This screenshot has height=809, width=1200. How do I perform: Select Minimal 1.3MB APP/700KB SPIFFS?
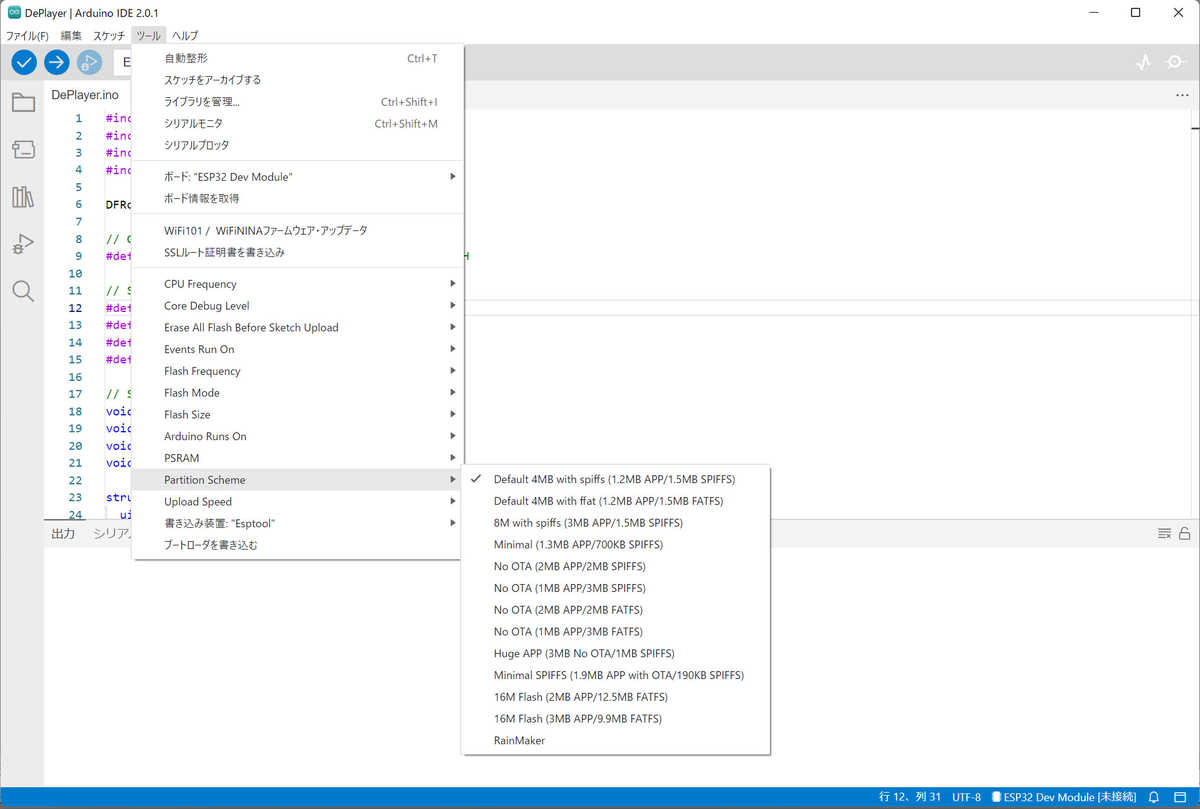pyautogui.click(x=615, y=545)
